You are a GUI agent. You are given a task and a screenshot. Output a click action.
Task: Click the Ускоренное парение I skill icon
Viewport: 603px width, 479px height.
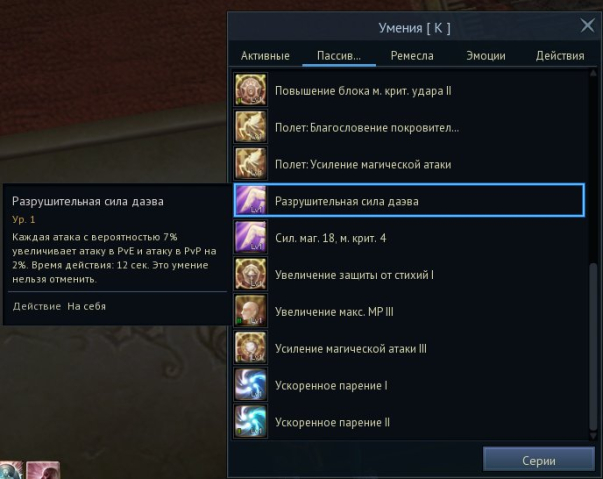click(x=250, y=384)
